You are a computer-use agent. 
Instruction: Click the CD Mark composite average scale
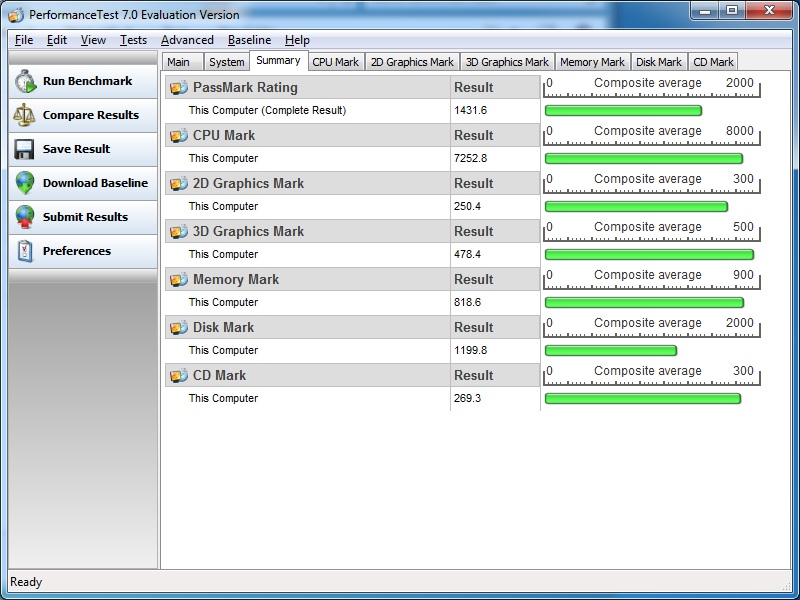(652, 376)
